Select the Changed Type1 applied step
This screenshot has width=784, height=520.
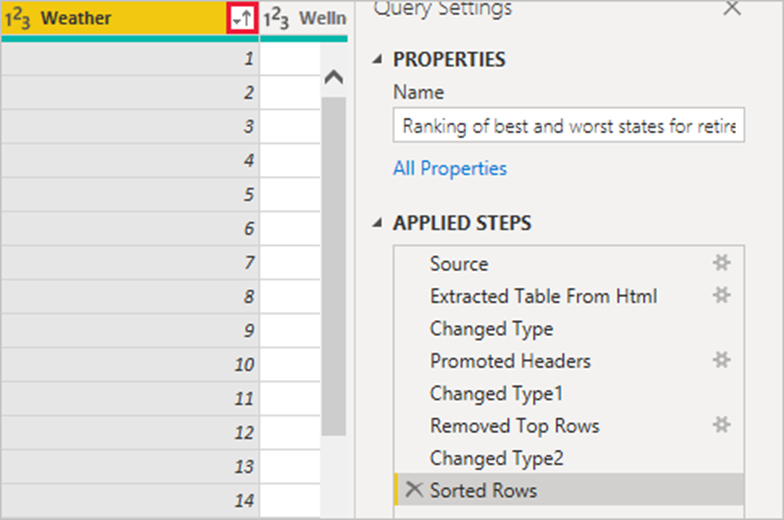(x=496, y=393)
